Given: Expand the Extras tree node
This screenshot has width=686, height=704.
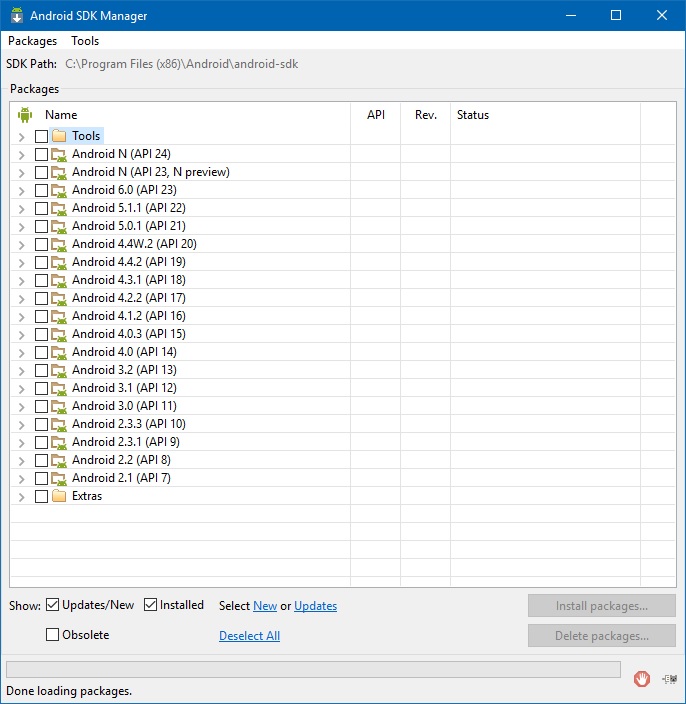Looking at the screenshot, I should coord(21,497).
